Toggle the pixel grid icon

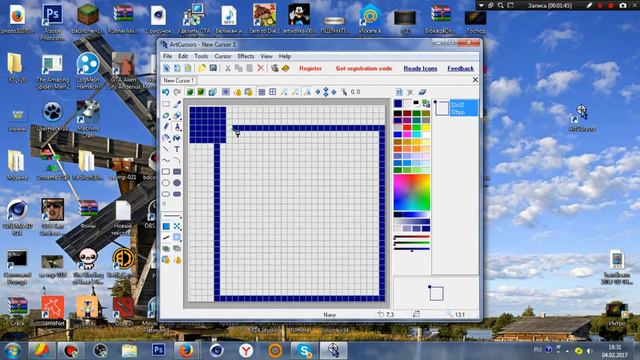pyautogui.click(x=262, y=92)
